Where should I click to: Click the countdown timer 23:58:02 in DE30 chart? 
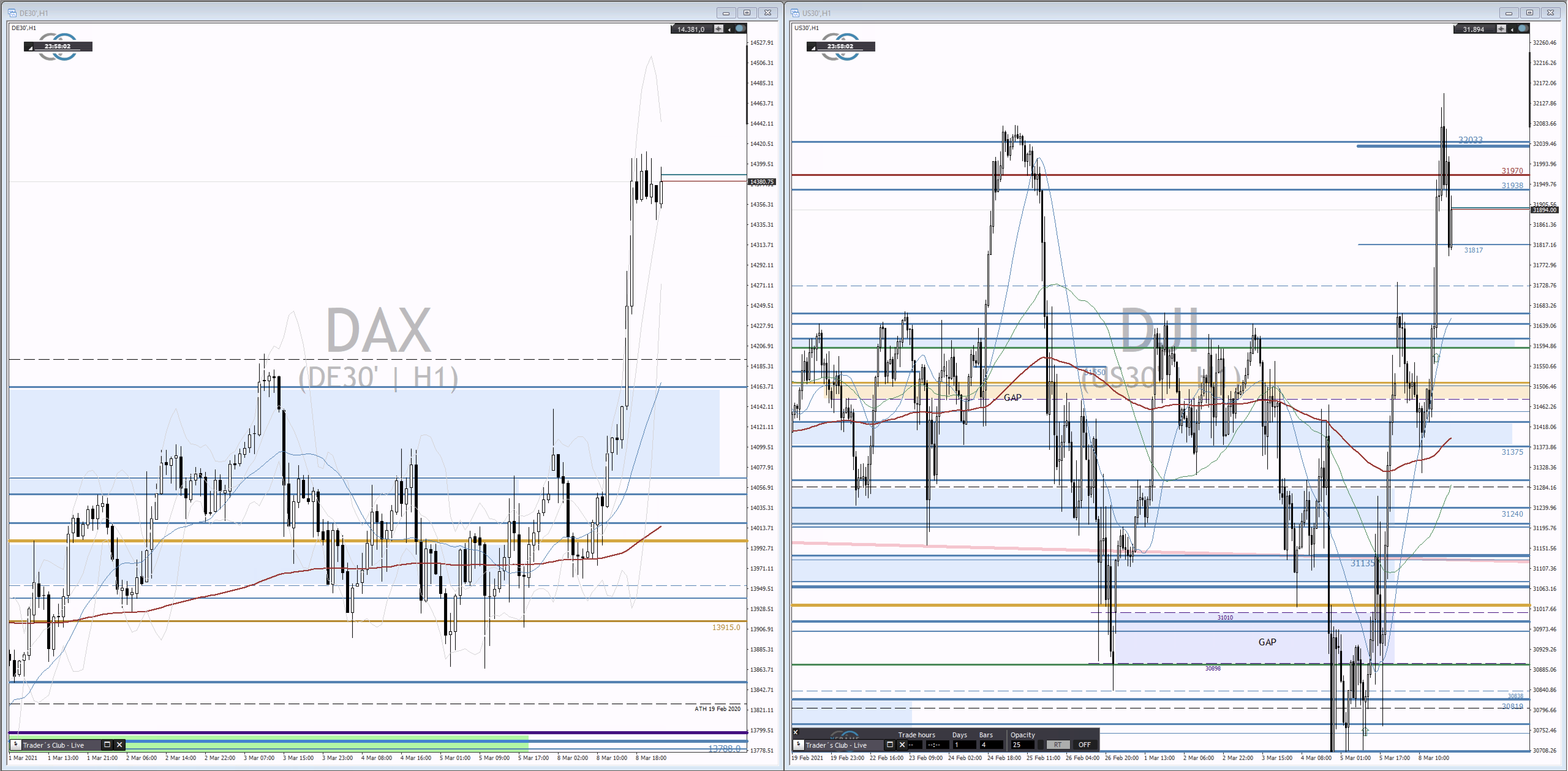point(58,46)
